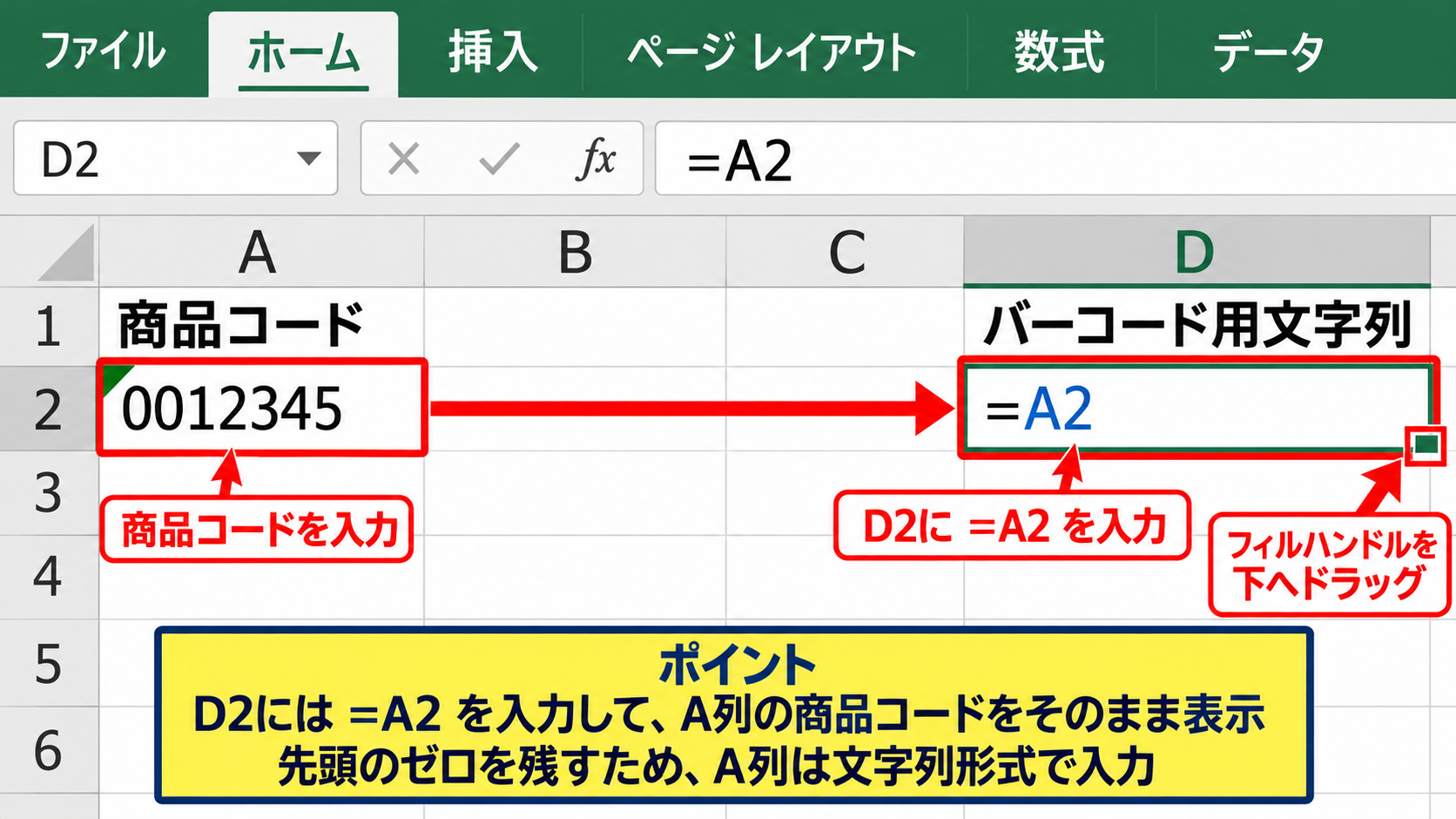This screenshot has height=819, width=1456.
Task: Click the Name Box showing D2
Action: (x=176, y=159)
